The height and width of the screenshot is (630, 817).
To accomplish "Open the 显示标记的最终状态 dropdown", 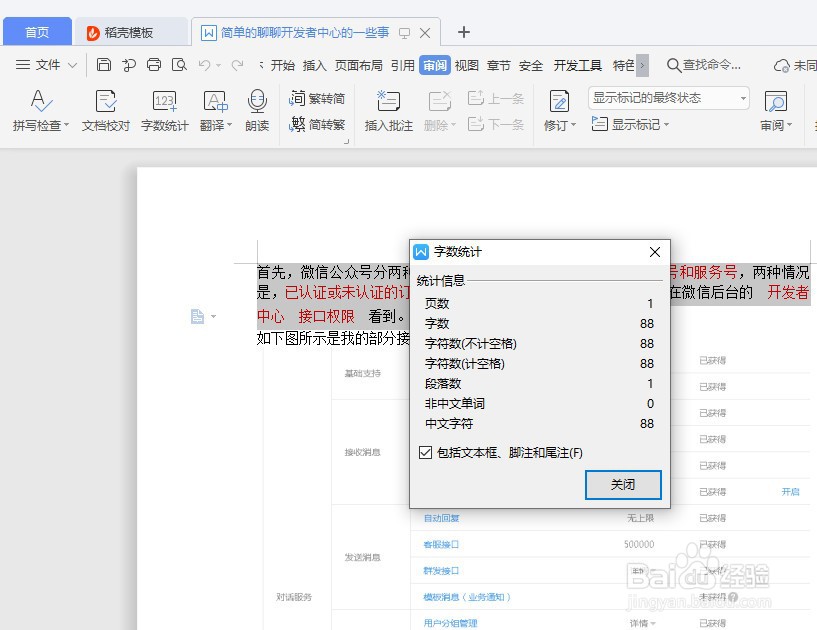I will 741,96.
